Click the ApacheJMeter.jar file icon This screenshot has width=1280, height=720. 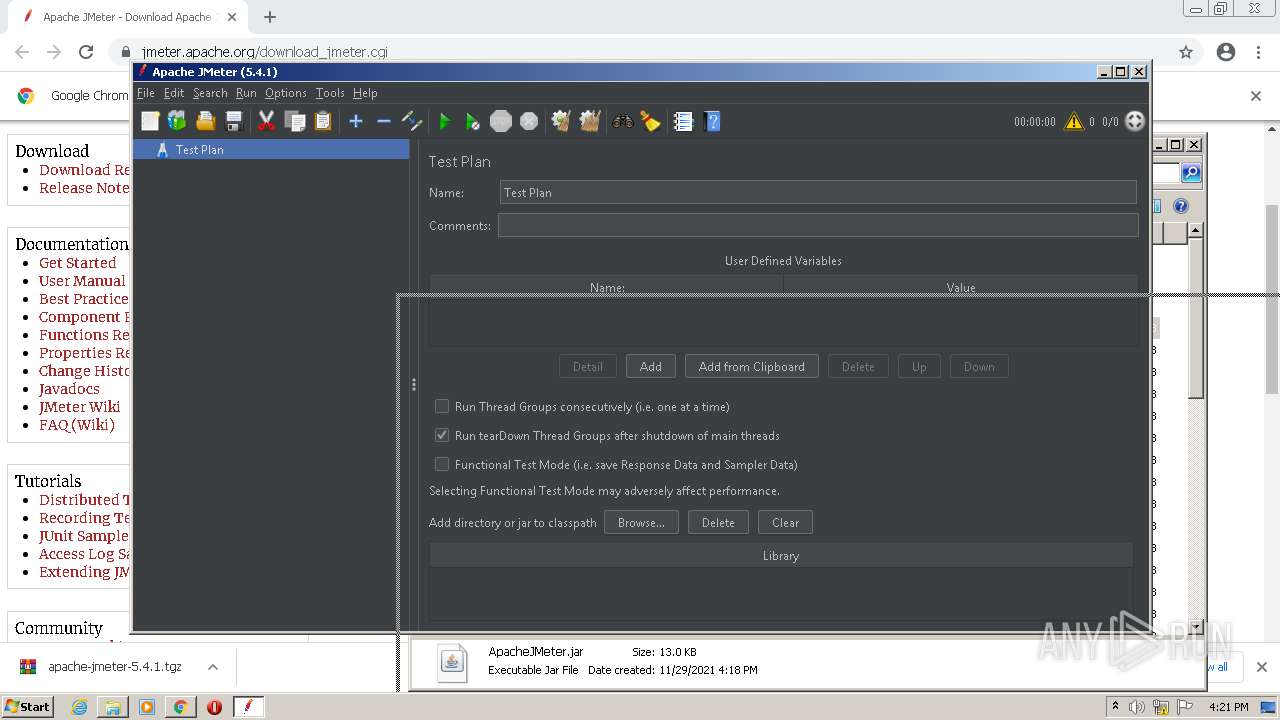coord(452,662)
